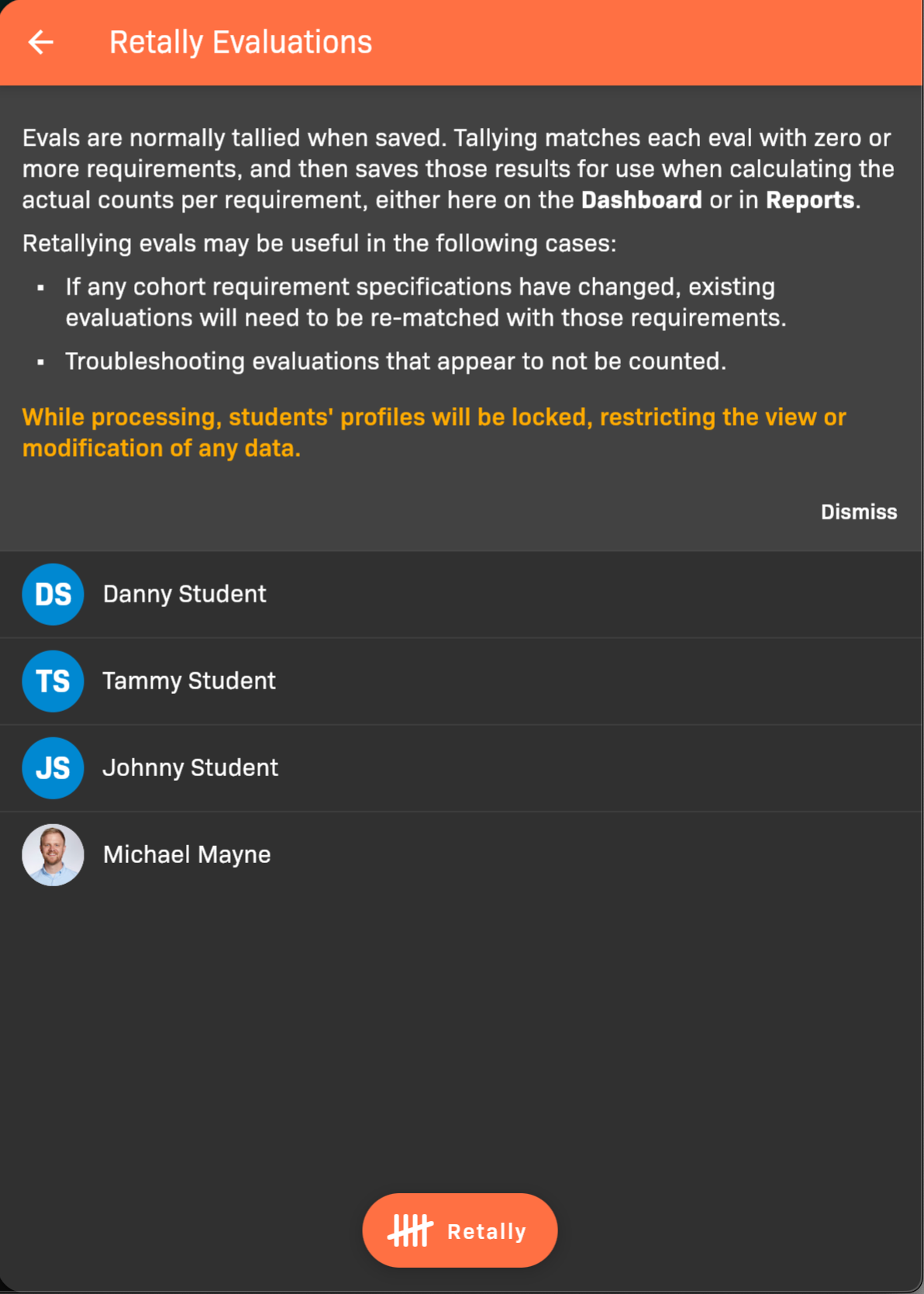924x1294 pixels.
Task: Click the 'Retallying evals may be useful' line
Action: [319, 243]
